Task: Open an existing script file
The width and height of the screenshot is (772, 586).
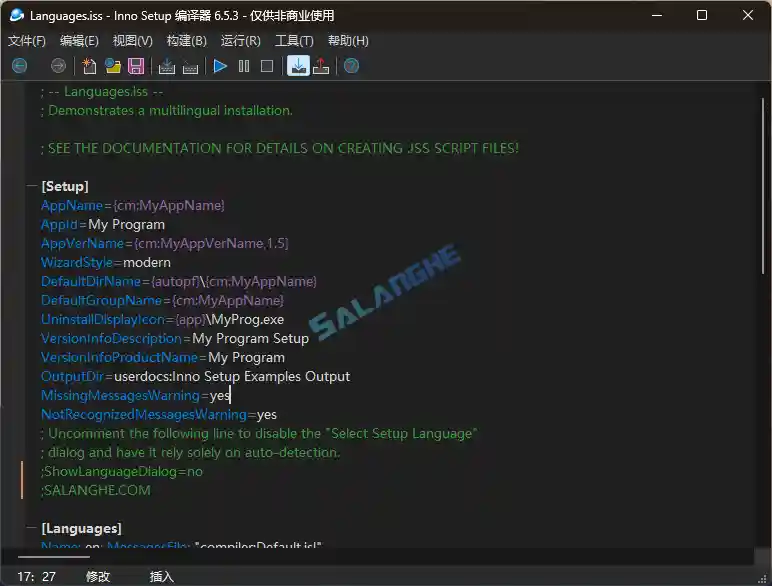Action: click(x=113, y=66)
